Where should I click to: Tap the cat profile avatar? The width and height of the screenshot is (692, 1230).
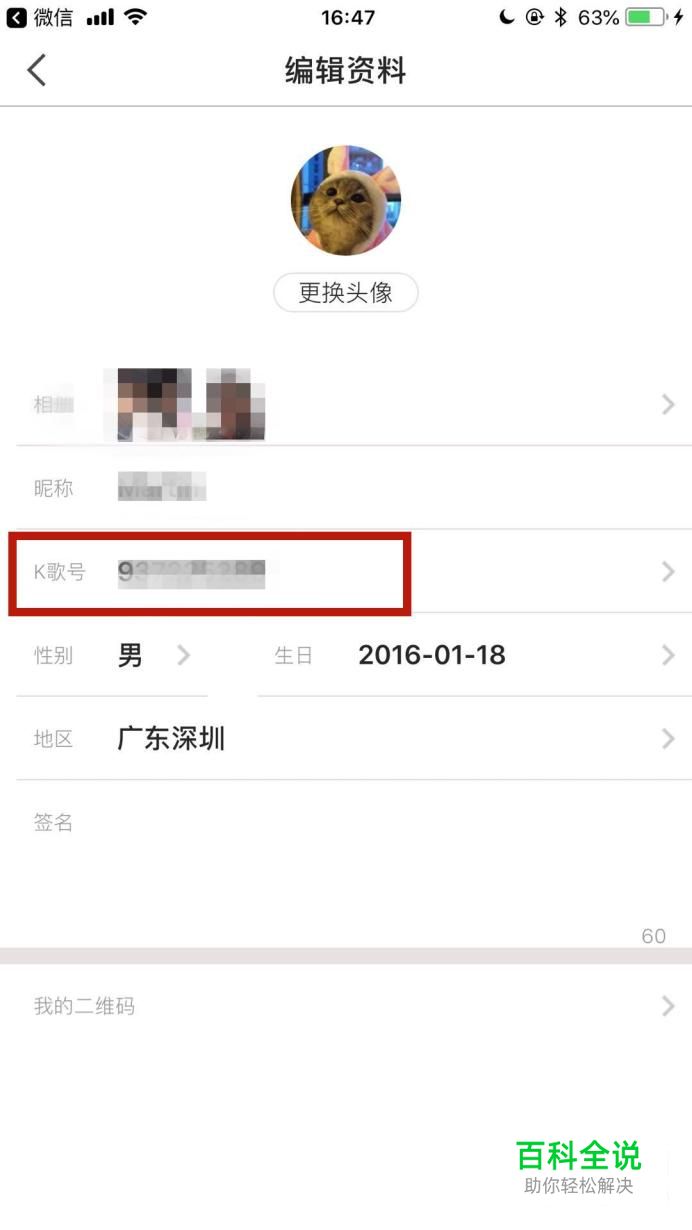pyautogui.click(x=345, y=200)
